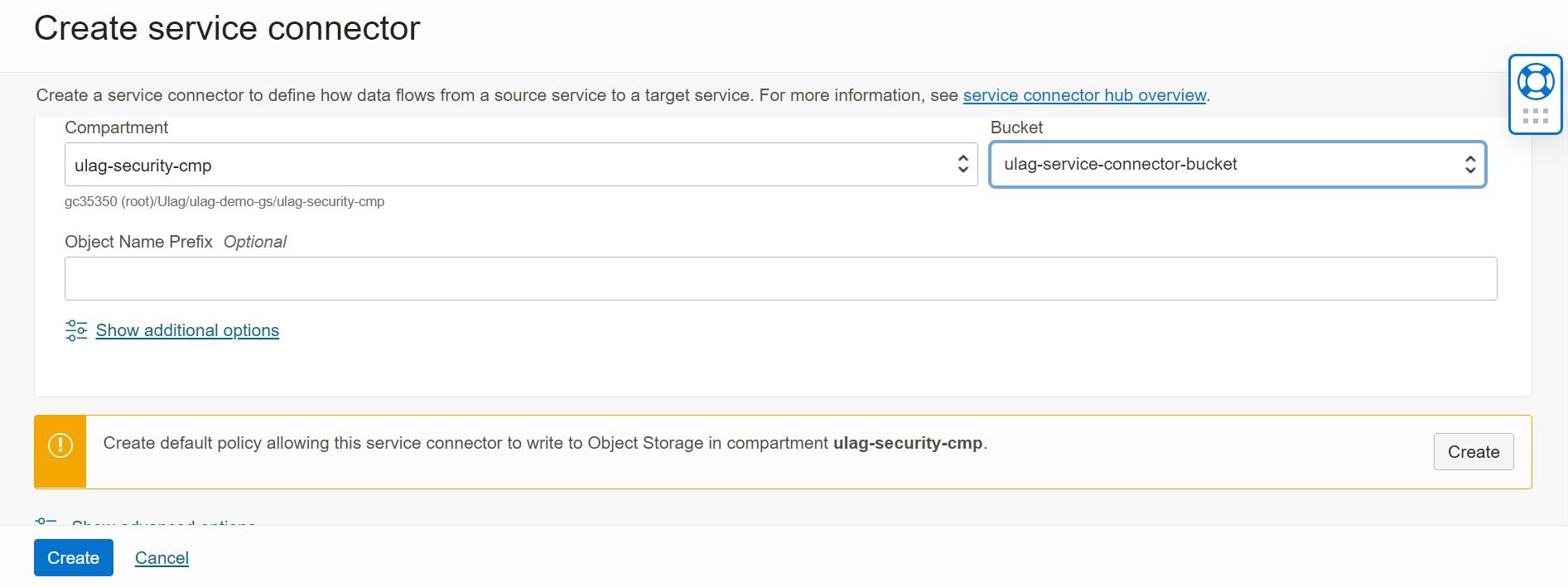Click the Bucket field label
1568x587 pixels.
pyautogui.click(x=1016, y=128)
